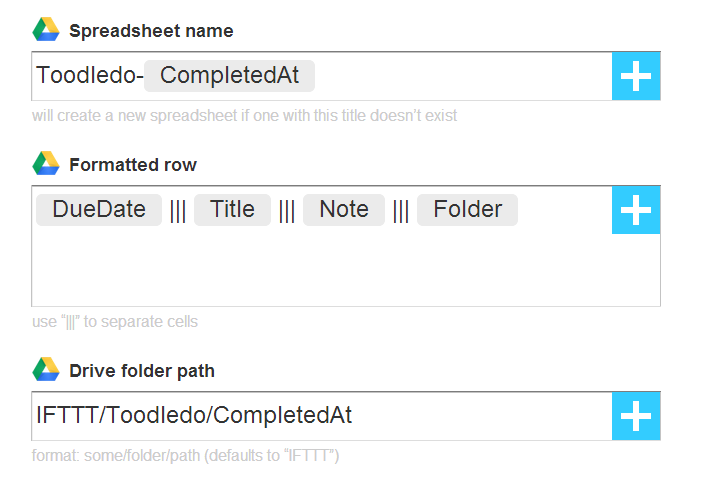Click the Drive folder path label
This screenshot has width=707, height=493.
coord(142,371)
